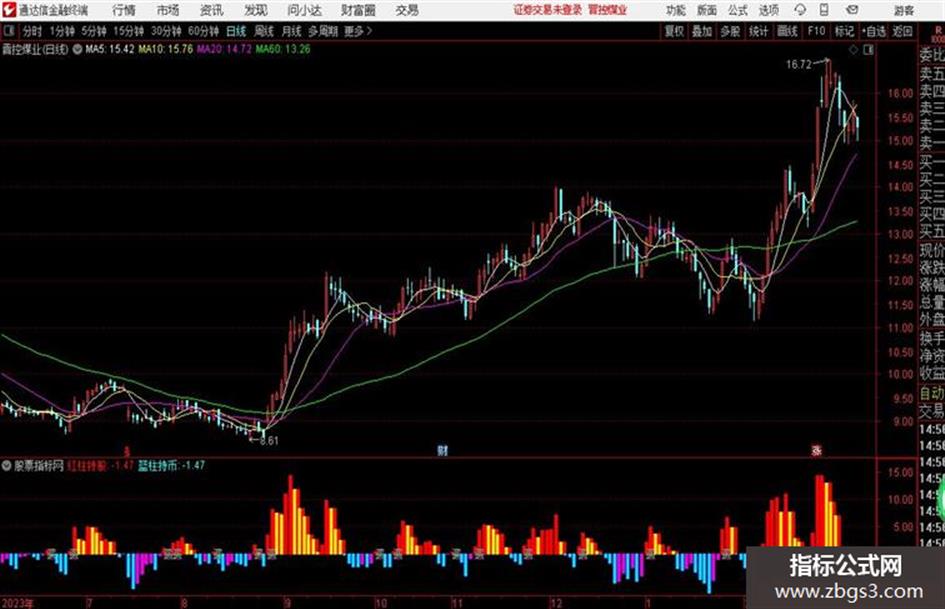The image size is (945, 609).
Task: Click the MA10: 15.76 indicator value
Action: (x=166, y=49)
